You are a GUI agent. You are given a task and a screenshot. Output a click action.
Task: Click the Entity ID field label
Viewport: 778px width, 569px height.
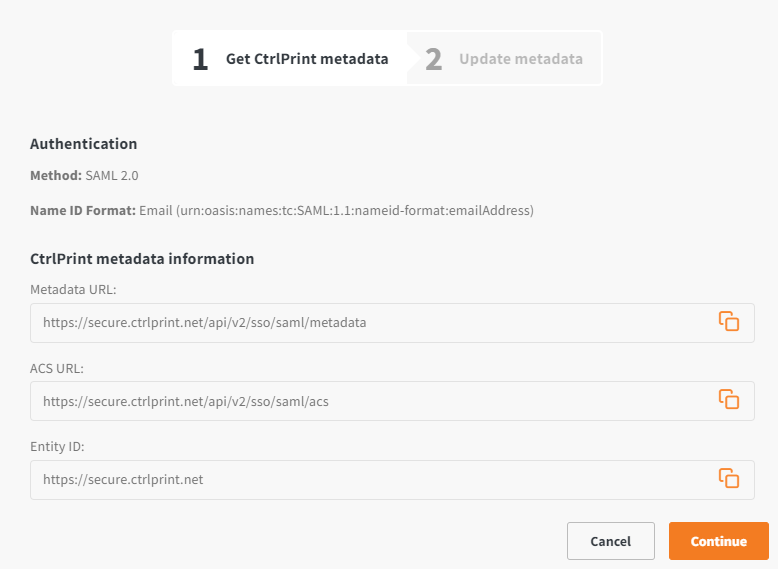pyautogui.click(x=57, y=446)
